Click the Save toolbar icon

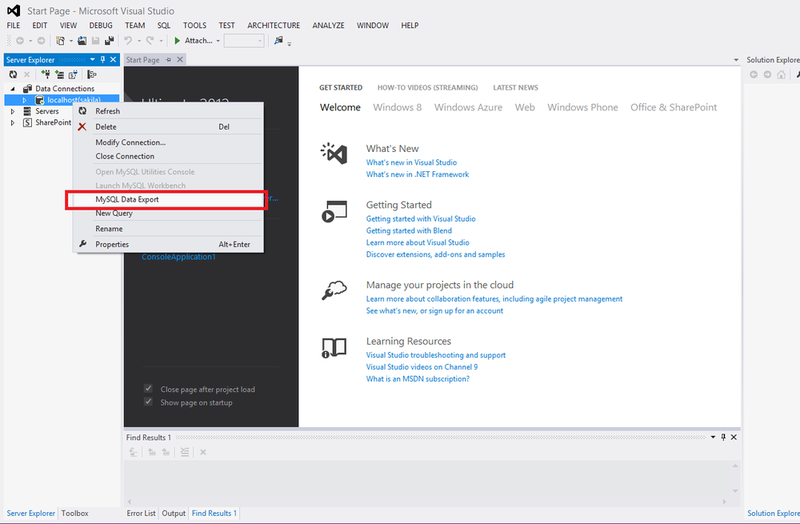click(95, 41)
